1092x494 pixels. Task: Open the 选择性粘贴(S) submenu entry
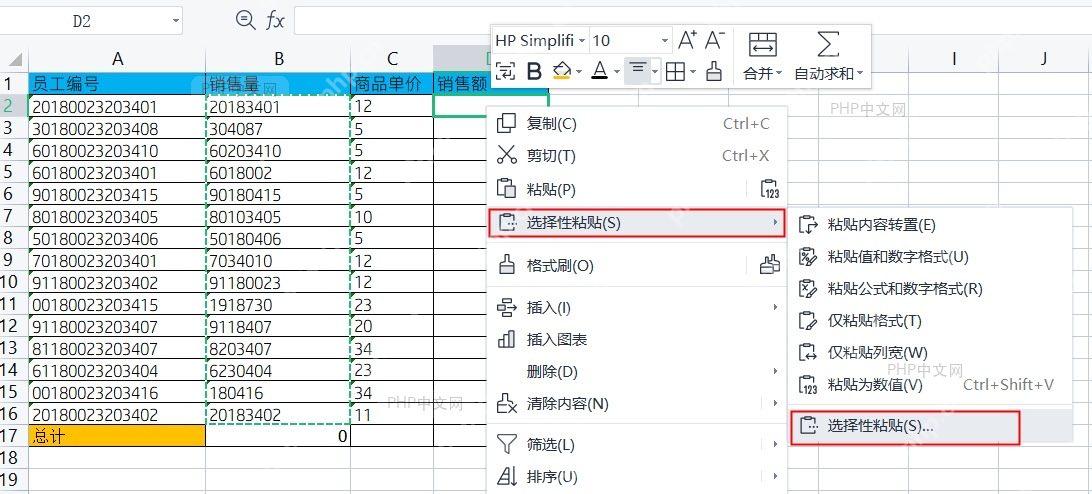pyautogui.click(x=636, y=223)
